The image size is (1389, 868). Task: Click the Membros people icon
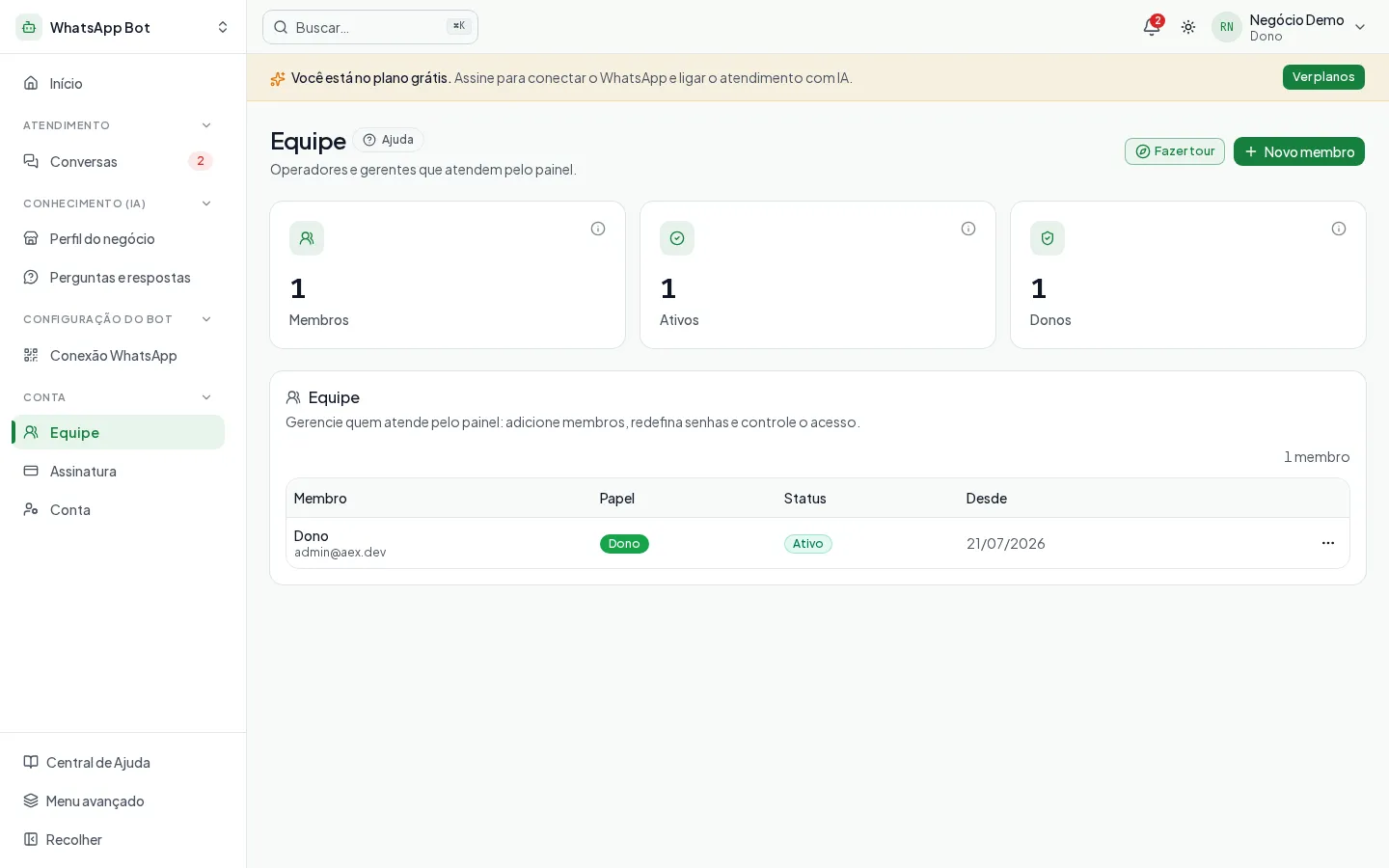point(307,238)
